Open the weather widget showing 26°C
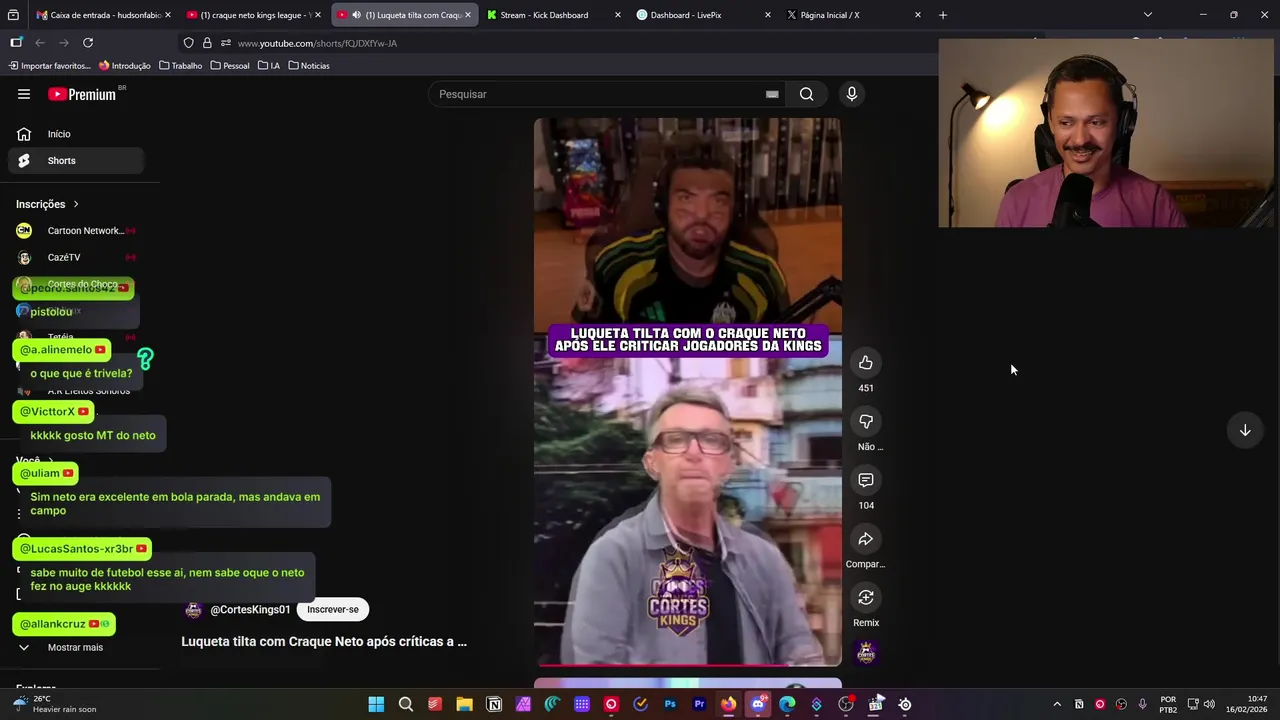1280x720 pixels. (55, 704)
